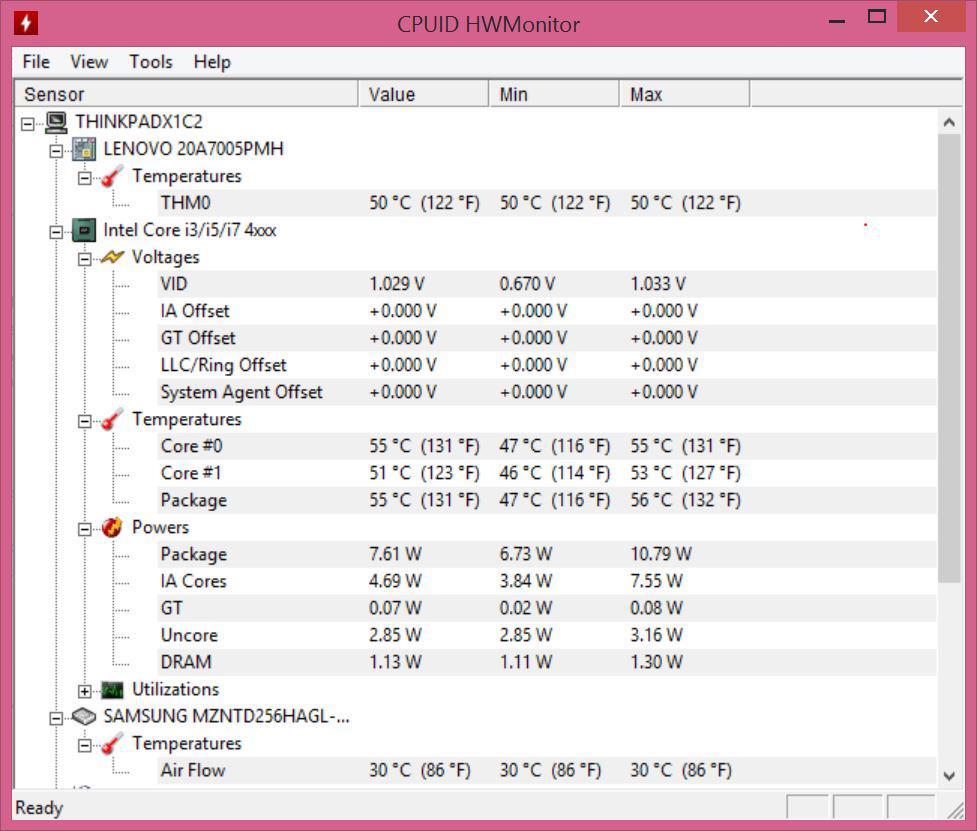Click the Voltages lightning icon

[112, 257]
